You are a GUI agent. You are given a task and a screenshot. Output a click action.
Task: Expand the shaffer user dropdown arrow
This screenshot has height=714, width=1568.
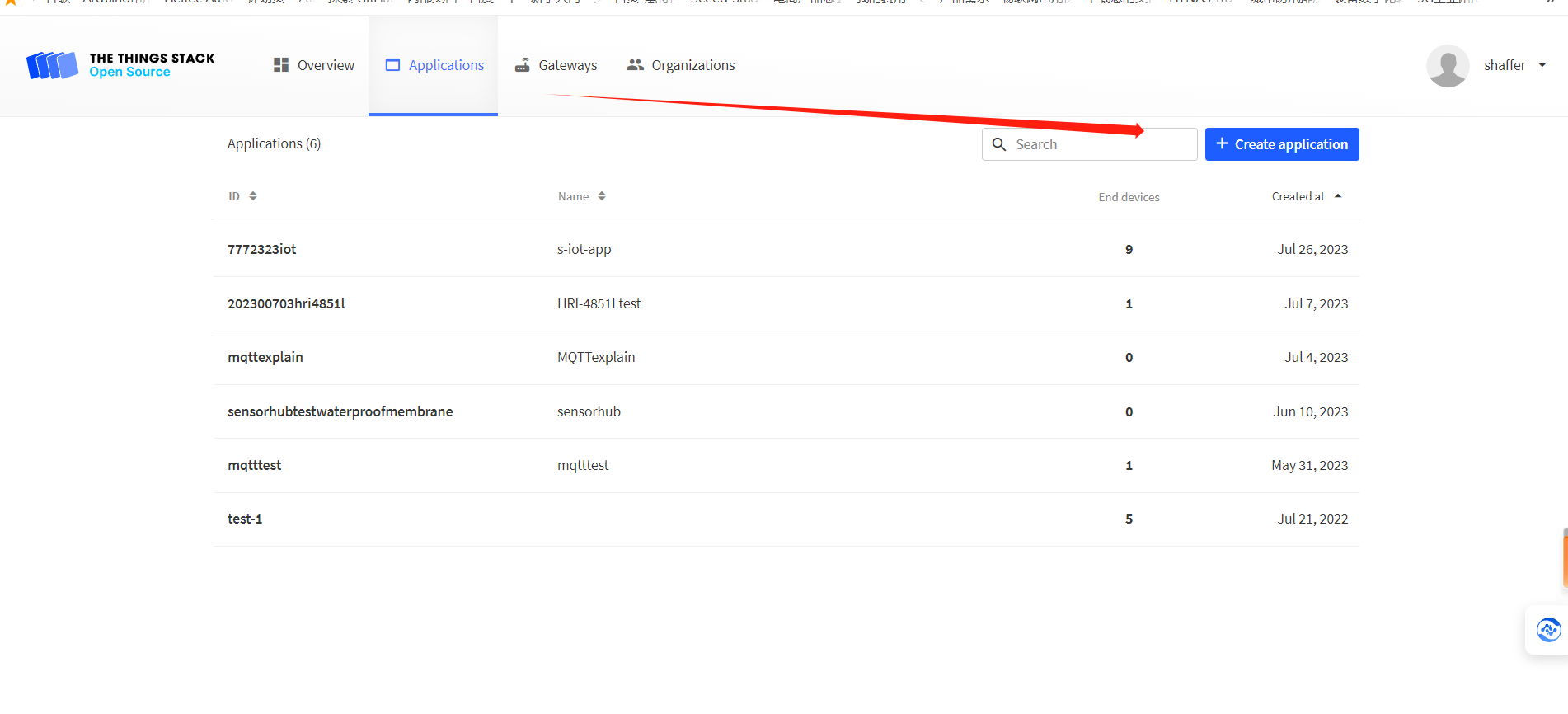tap(1542, 65)
